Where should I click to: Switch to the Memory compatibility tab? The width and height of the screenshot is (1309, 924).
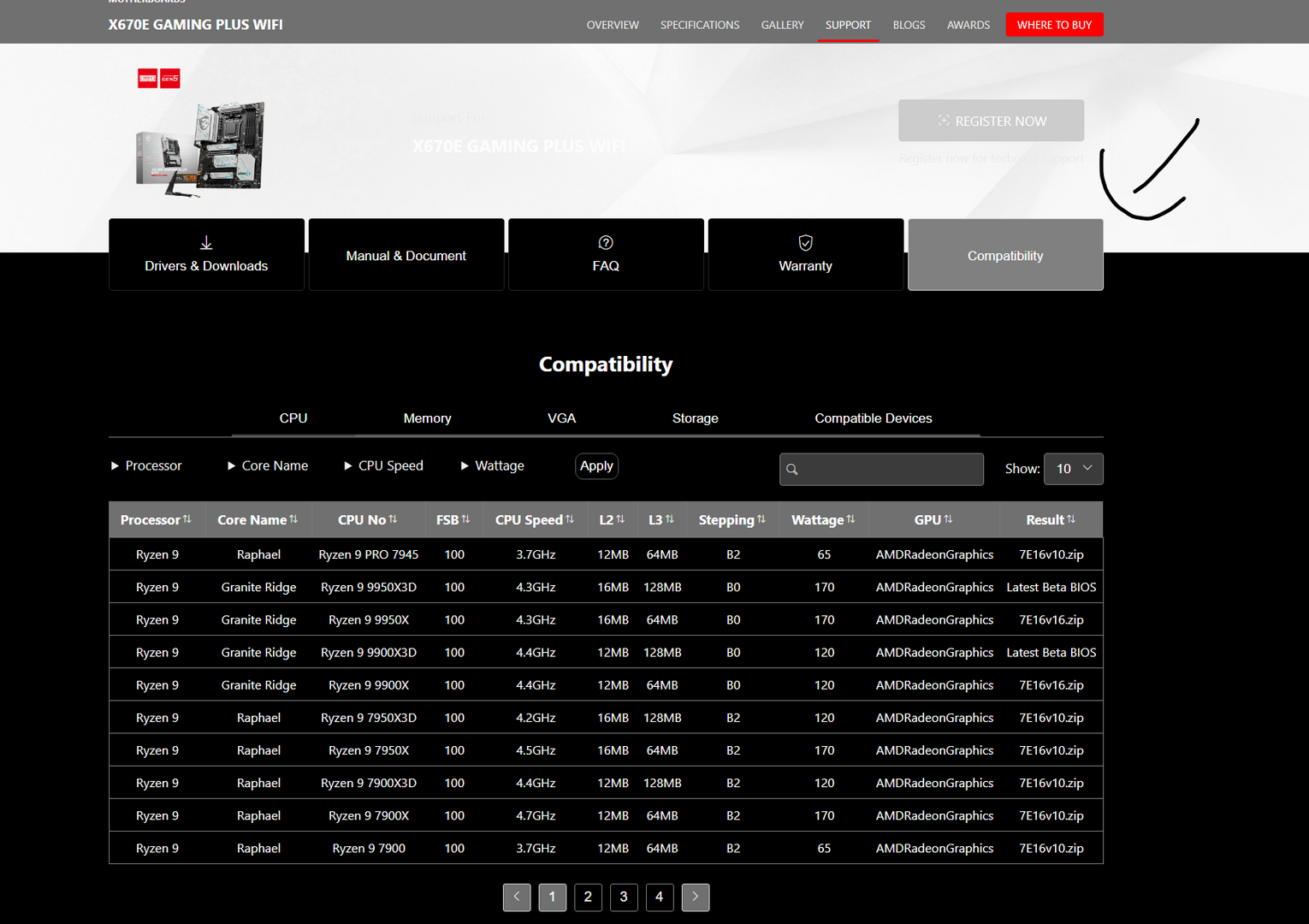(427, 418)
